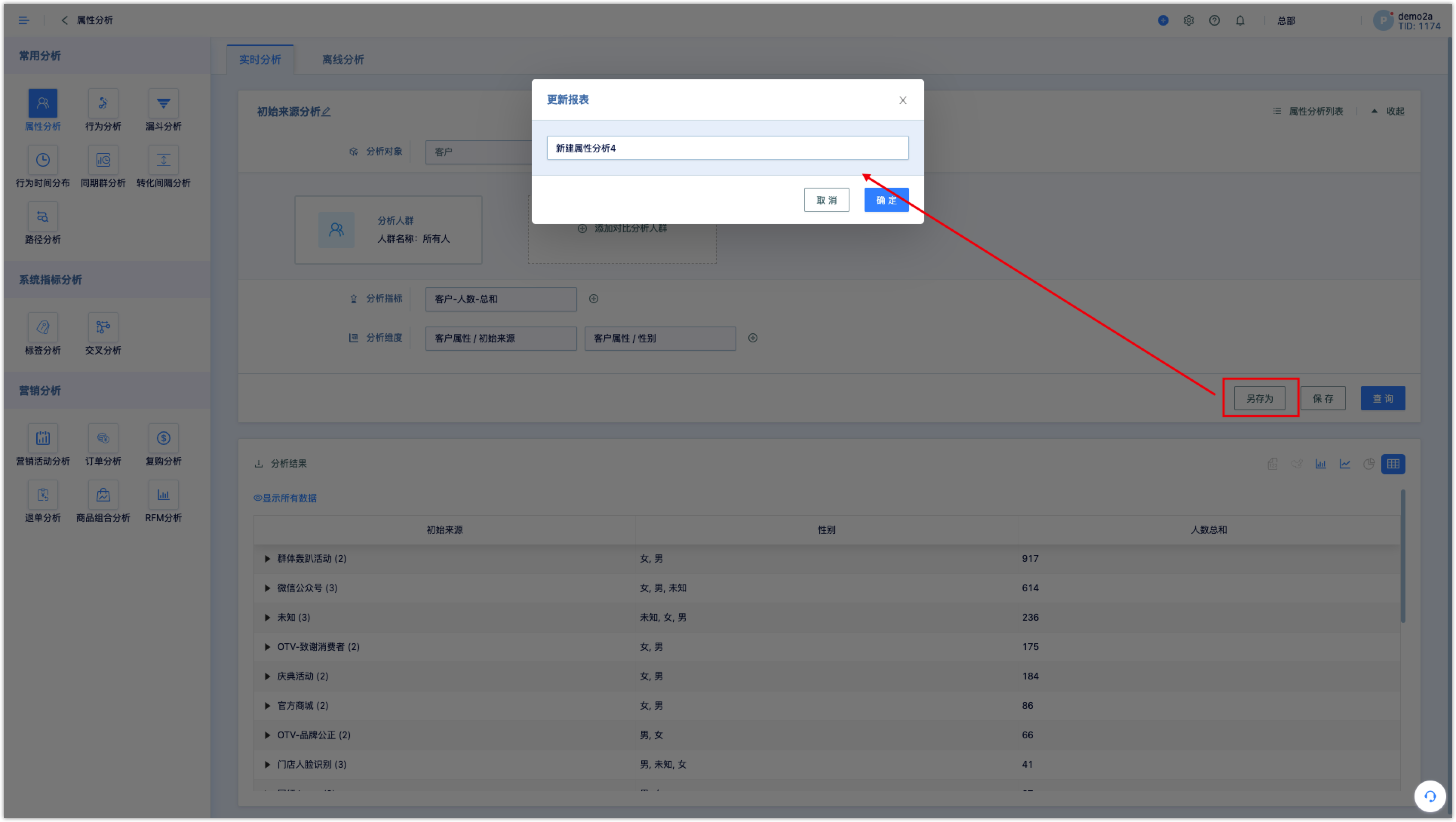Open customer support chat bubble

tap(1430, 796)
